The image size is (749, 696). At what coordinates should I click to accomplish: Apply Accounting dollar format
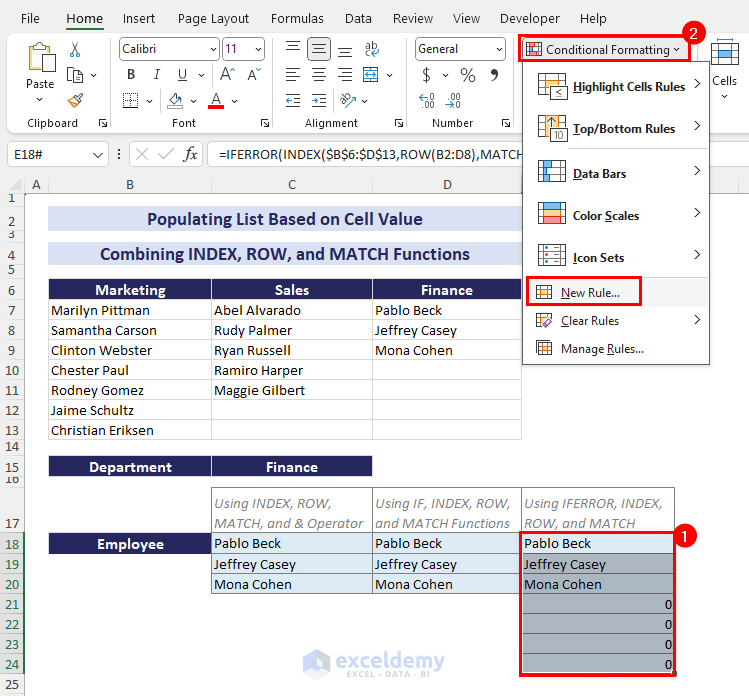[x=427, y=75]
